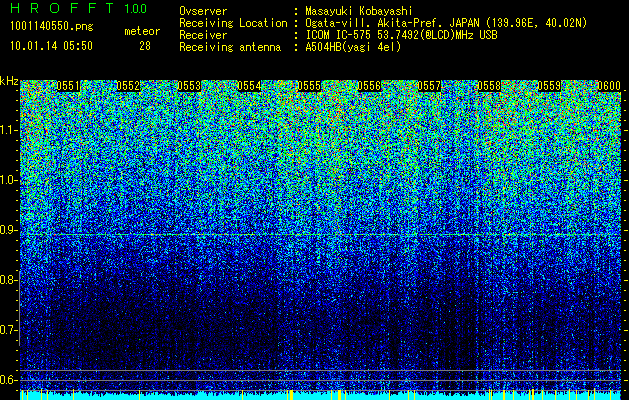Image resolution: width=629 pixels, height=400 pixels.
Task: Click the 0.6 kHz axis label
Action: coord(8,380)
